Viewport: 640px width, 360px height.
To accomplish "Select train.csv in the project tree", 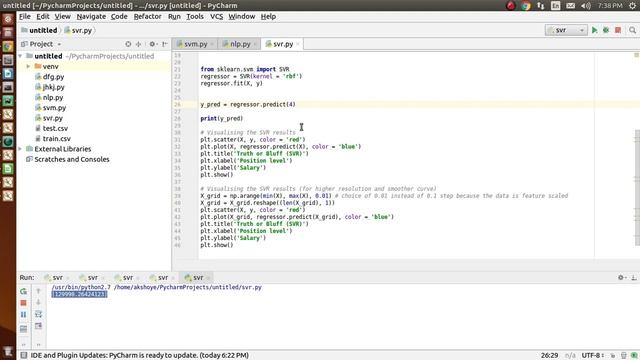I will click(56, 139).
